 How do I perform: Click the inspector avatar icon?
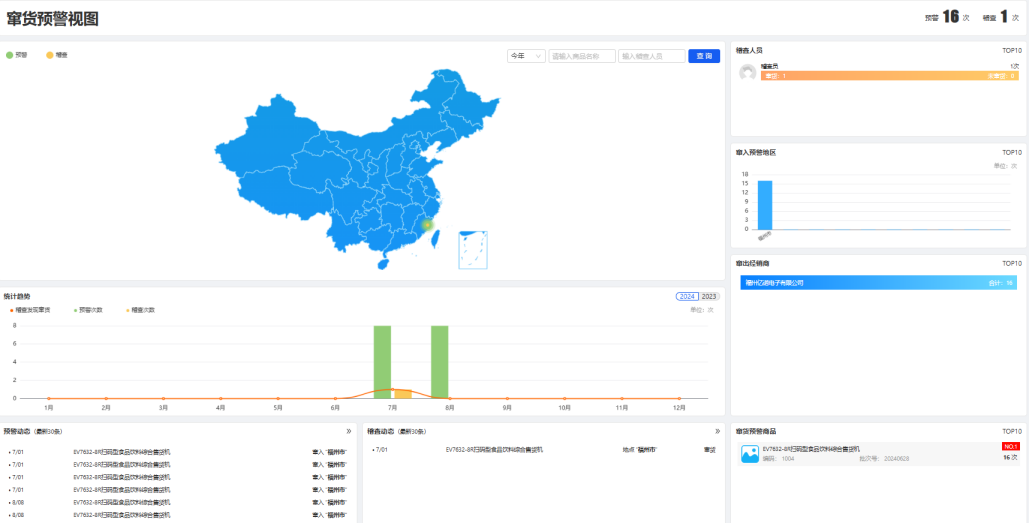(x=747, y=72)
